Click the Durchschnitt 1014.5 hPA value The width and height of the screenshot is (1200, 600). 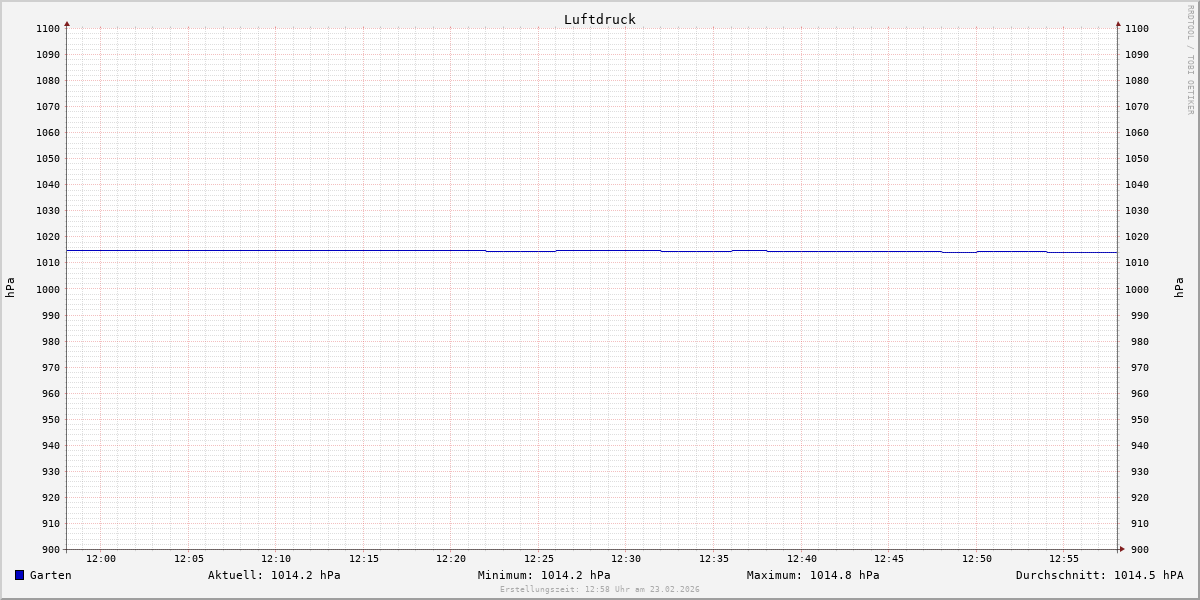point(1099,575)
